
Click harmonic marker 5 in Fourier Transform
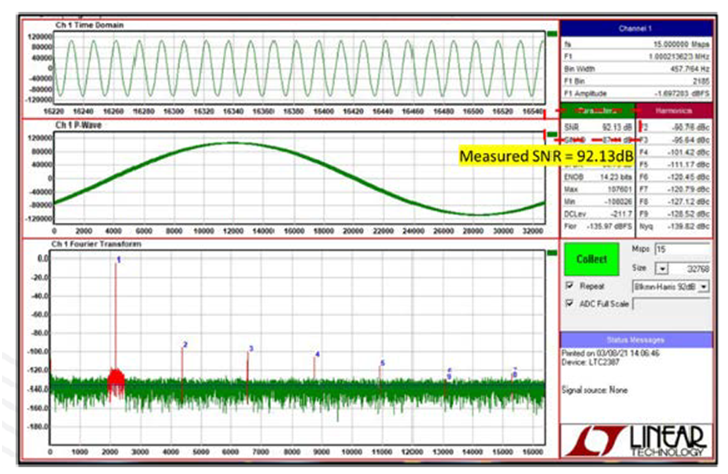click(382, 363)
